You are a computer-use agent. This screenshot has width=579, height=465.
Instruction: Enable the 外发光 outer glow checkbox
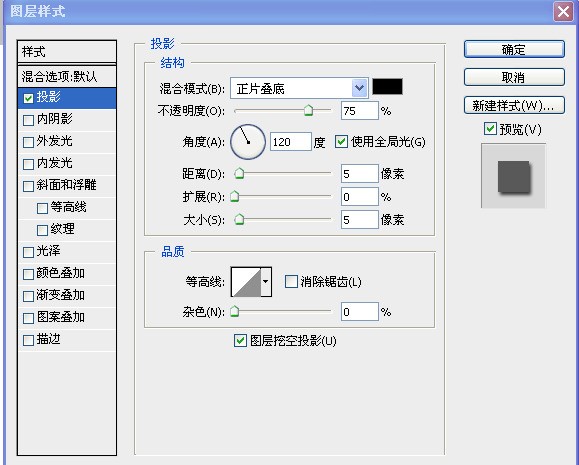tap(28, 142)
